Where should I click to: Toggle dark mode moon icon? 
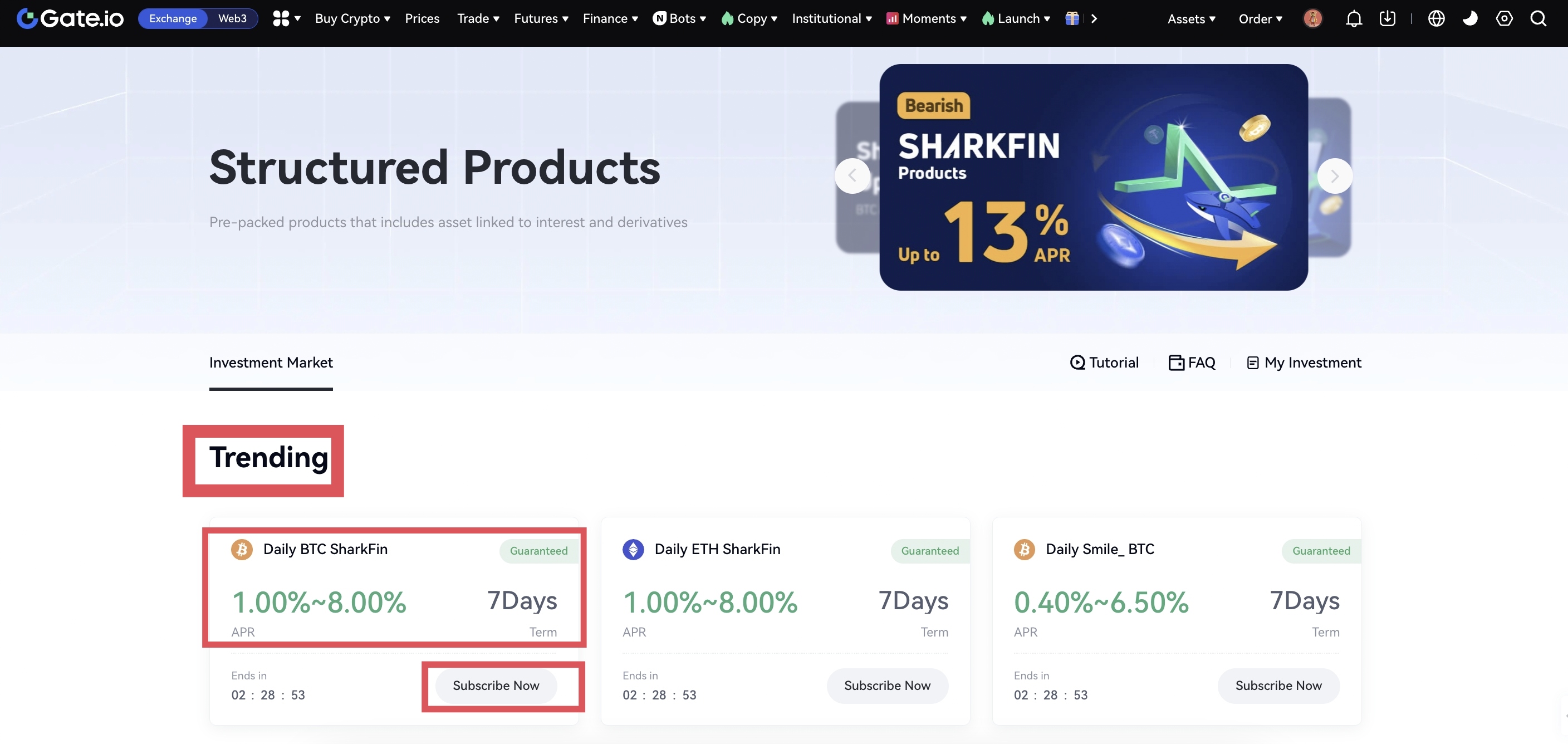(1470, 19)
